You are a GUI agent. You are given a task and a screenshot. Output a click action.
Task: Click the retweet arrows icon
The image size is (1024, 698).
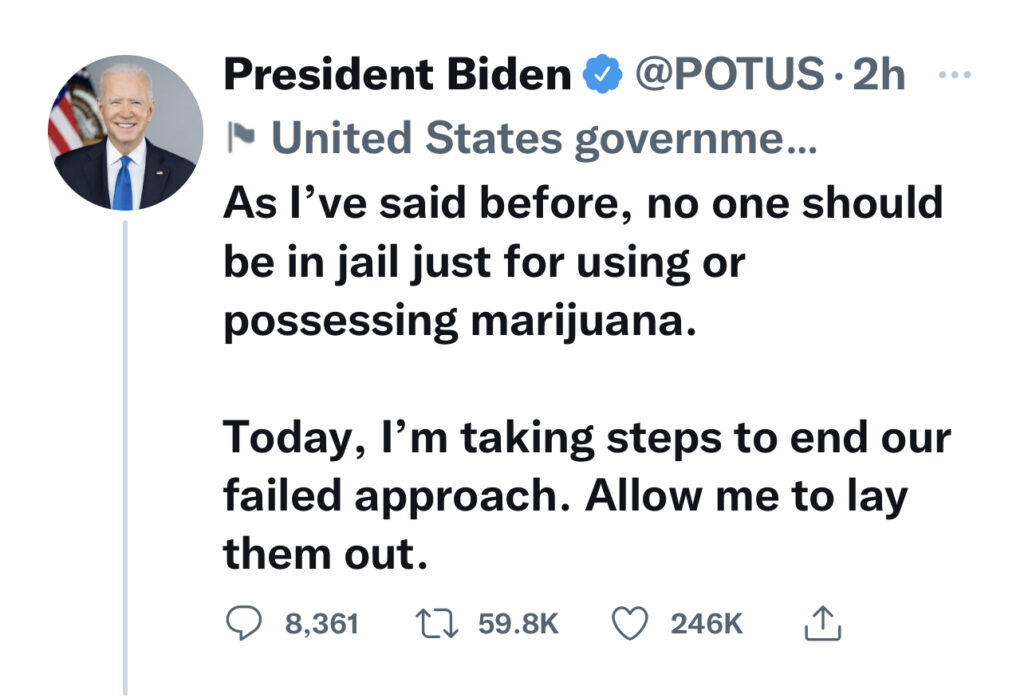(436, 623)
